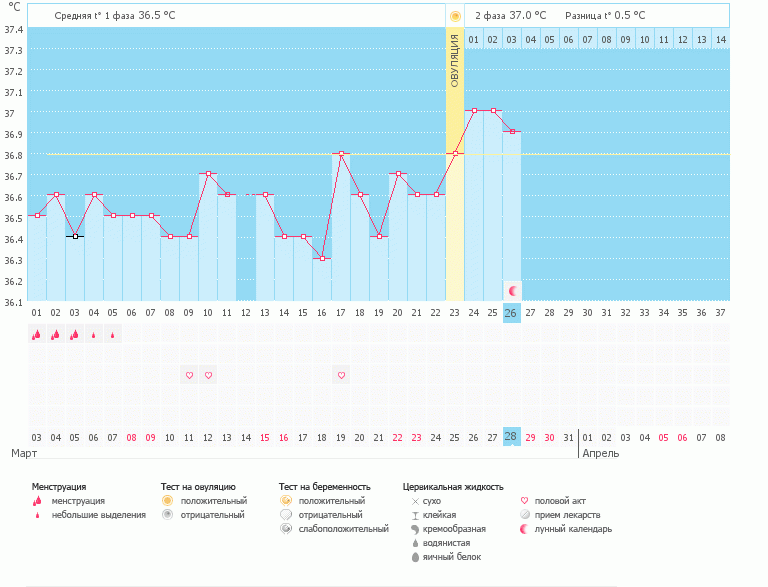
Task: Click the 37.0 temperature point on day 24
Action: (x=474, y=111)
